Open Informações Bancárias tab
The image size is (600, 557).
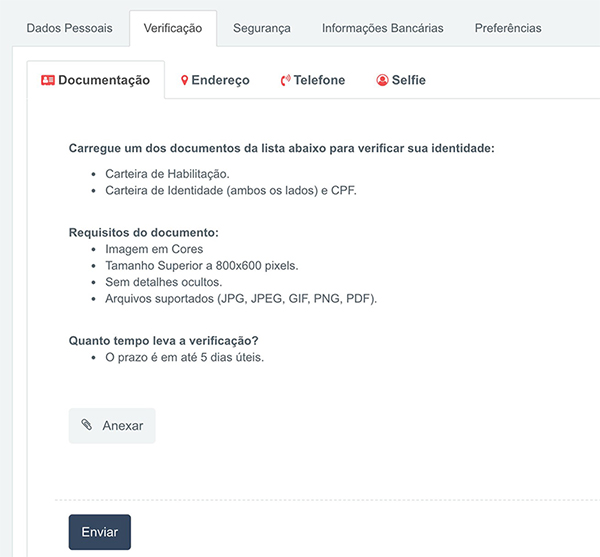(x=383, y=28)
